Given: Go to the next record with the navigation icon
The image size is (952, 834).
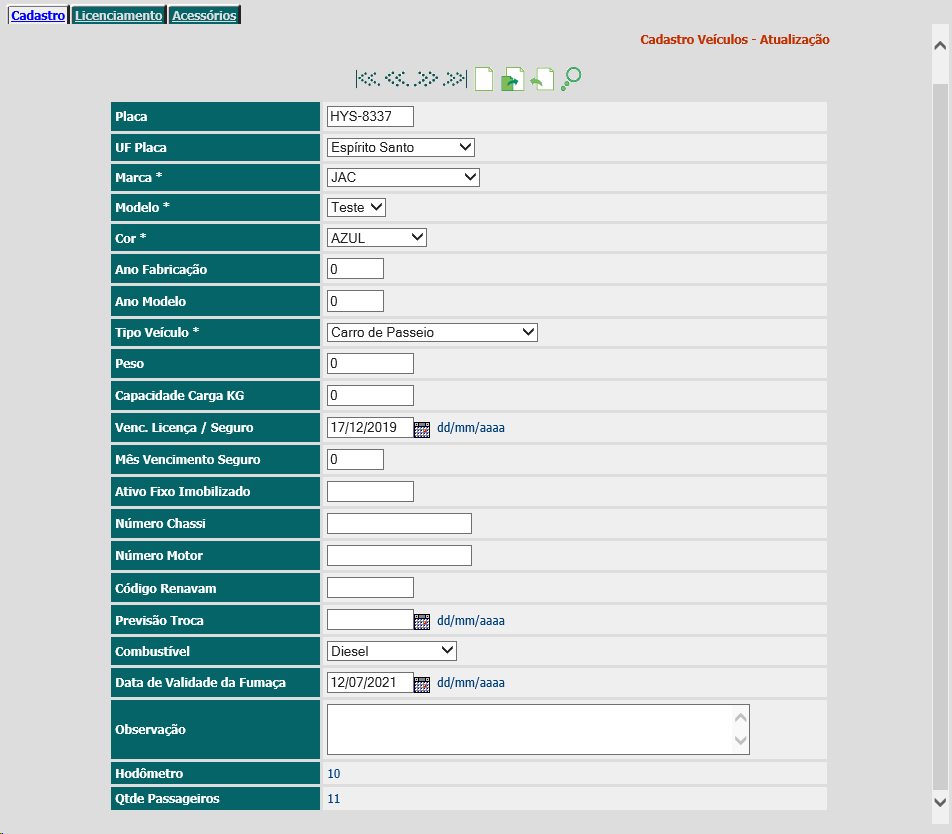Looking at the screenshot, I should click(426, 79).
